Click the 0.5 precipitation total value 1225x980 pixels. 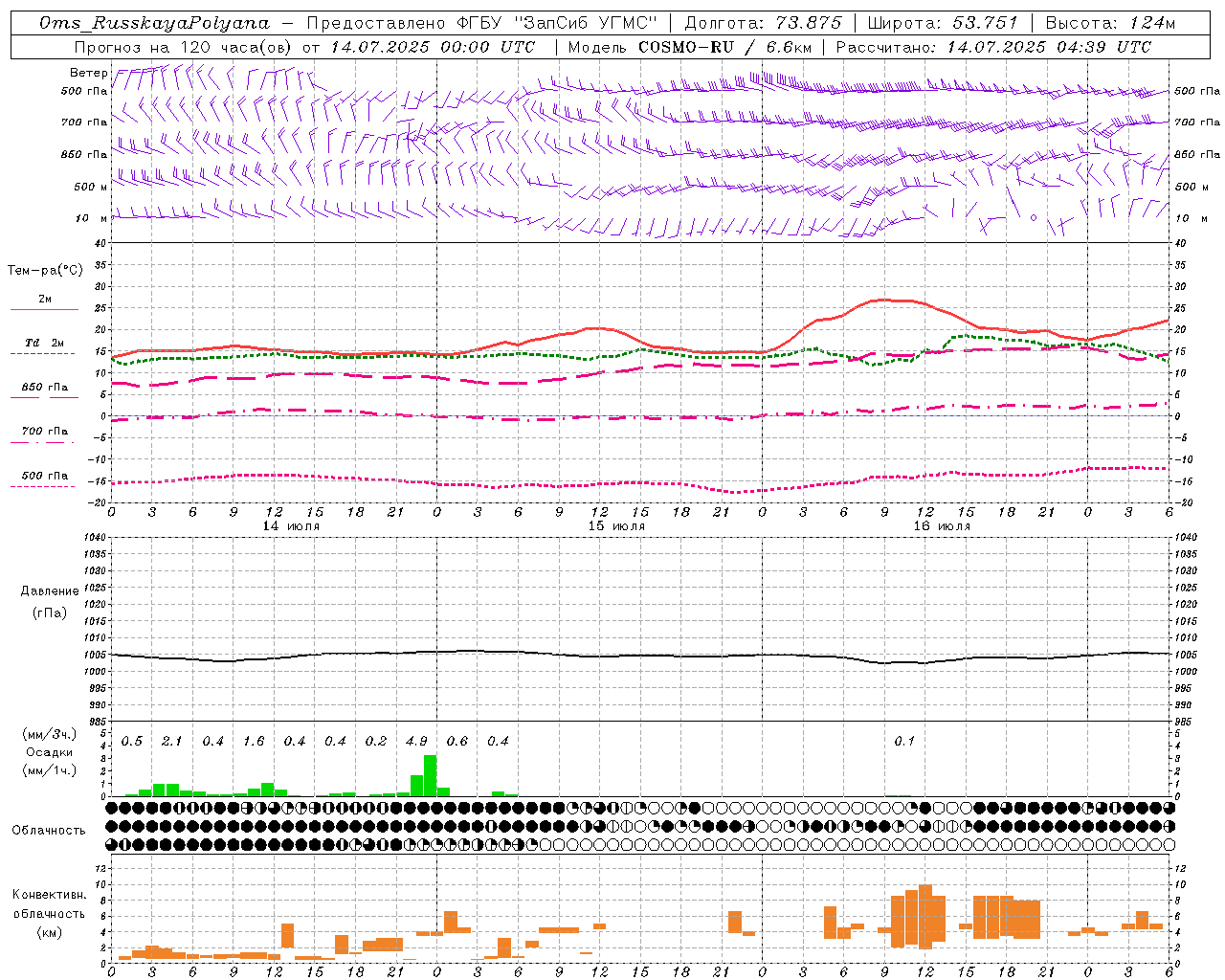[131, 742]
